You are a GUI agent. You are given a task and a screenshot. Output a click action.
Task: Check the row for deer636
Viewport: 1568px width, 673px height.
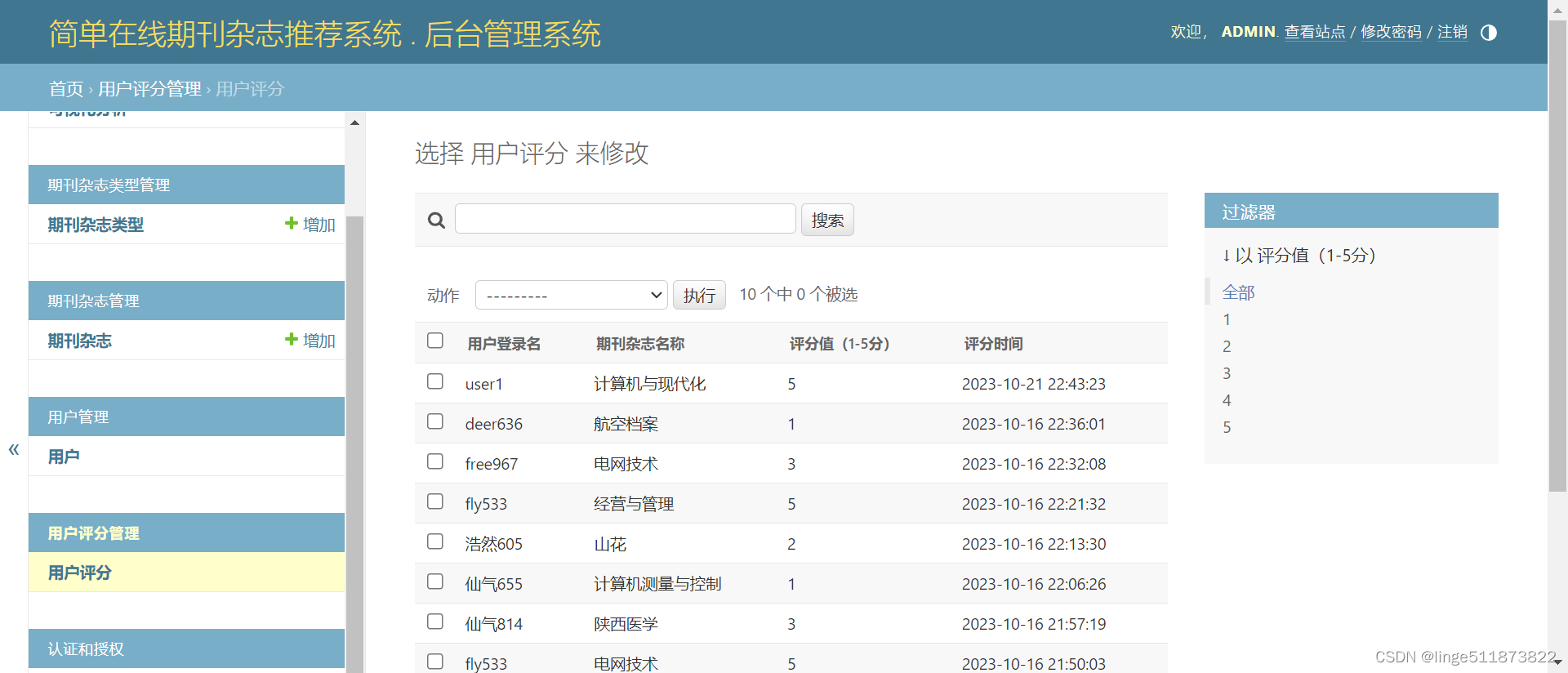click(435, 421)
